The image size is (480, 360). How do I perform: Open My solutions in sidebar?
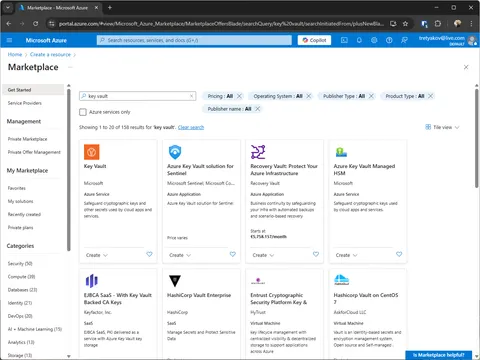coord(20,201)
